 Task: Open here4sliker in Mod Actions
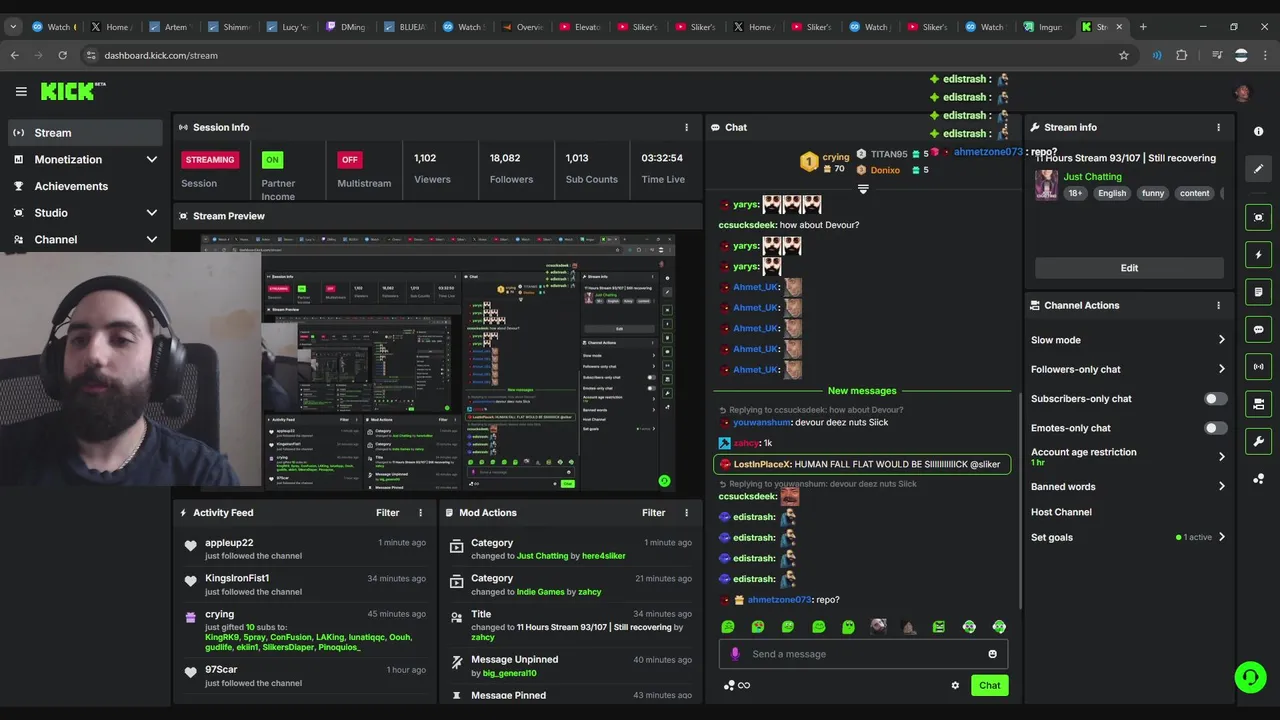click(603, 556)
